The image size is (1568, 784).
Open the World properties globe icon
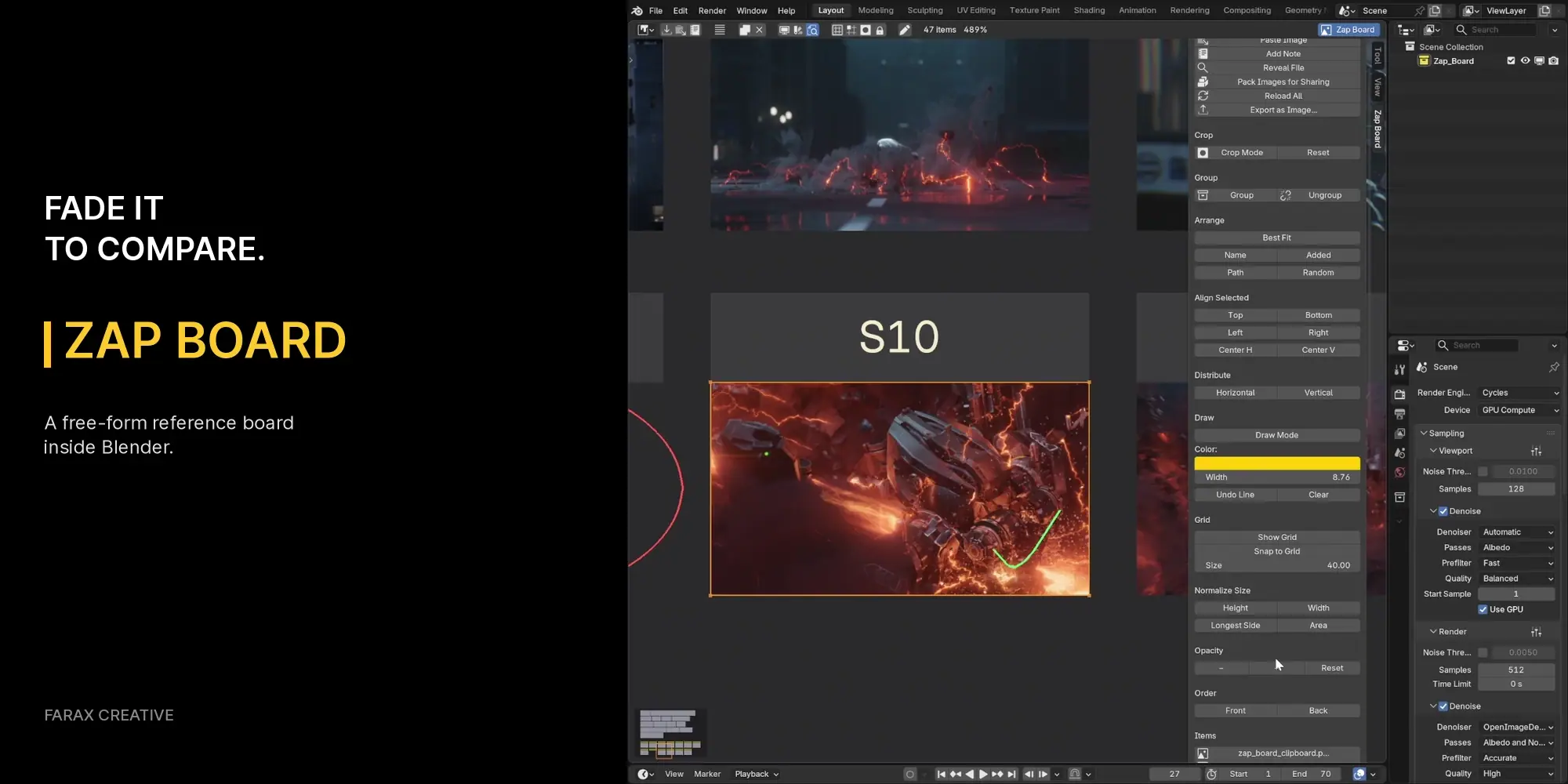coord(1399,472)
